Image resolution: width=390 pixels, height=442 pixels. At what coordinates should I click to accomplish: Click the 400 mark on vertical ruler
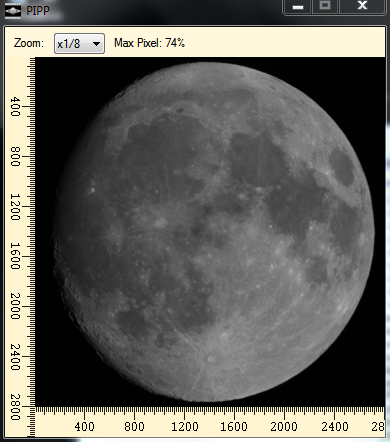pyautogui.click(x=15, y=107)
